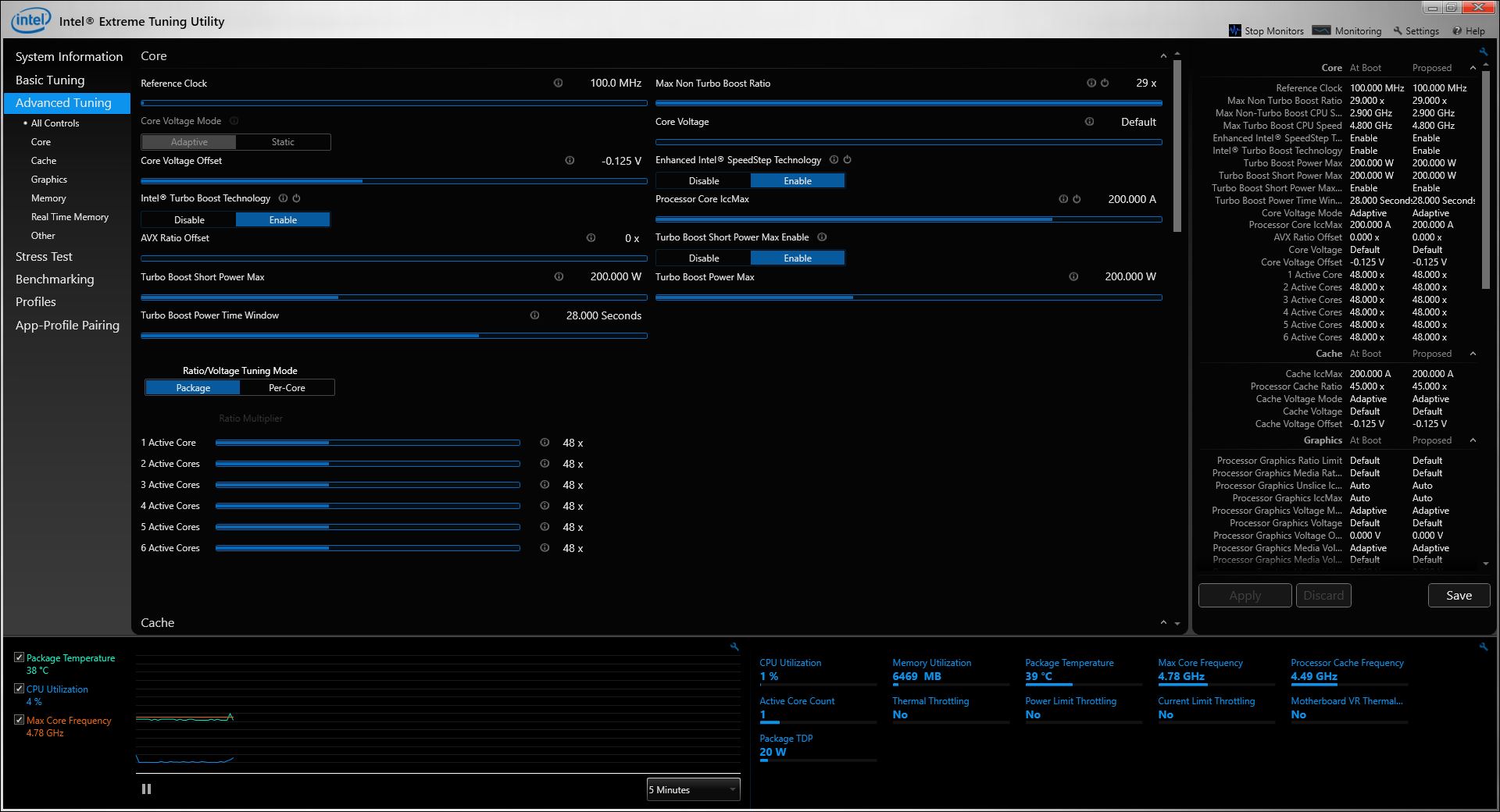Click info icon next to Core Voltage

[x=1089, y=121]
